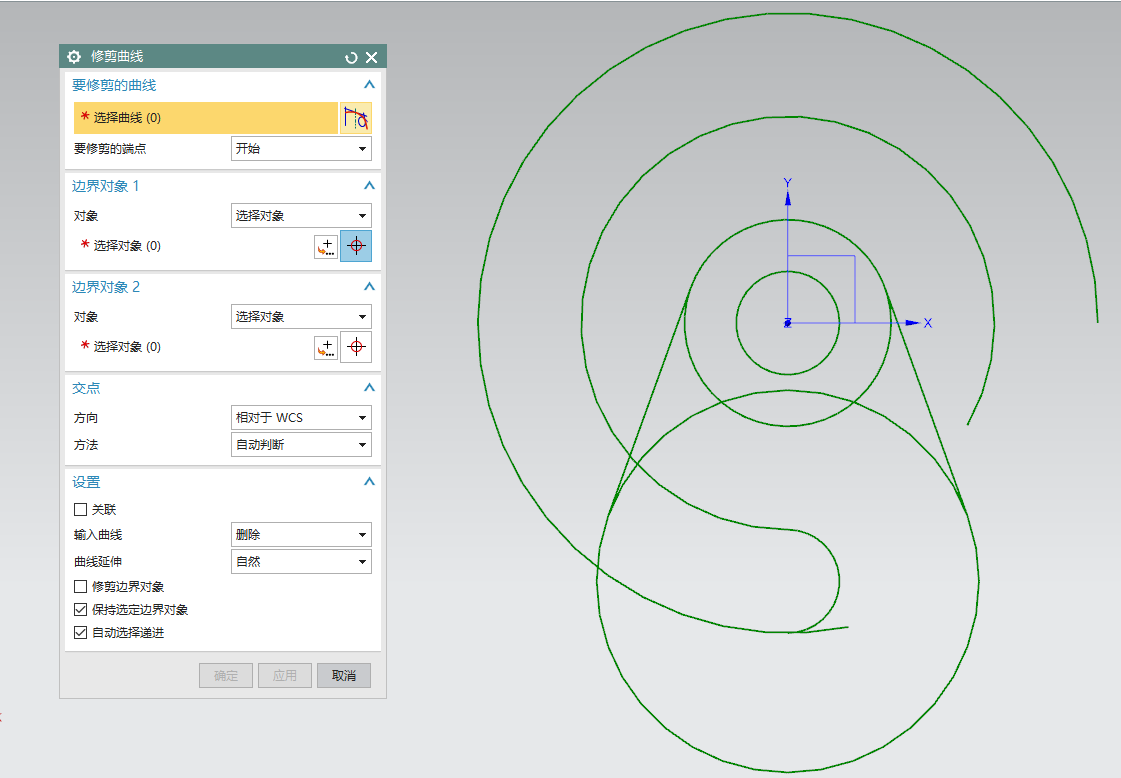Open the 要修剪的端点 dropdown showing 开始
The image size is (1121, 778).
click(x=301, y=149)
